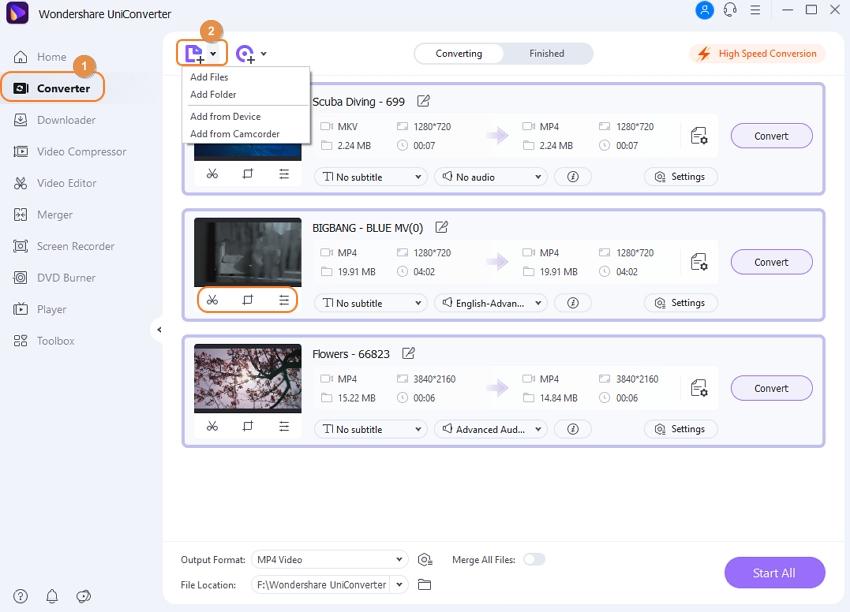850x612 pixels.
Task: Click Convert on the BIGBANG row
Action: tap(771, 261)
